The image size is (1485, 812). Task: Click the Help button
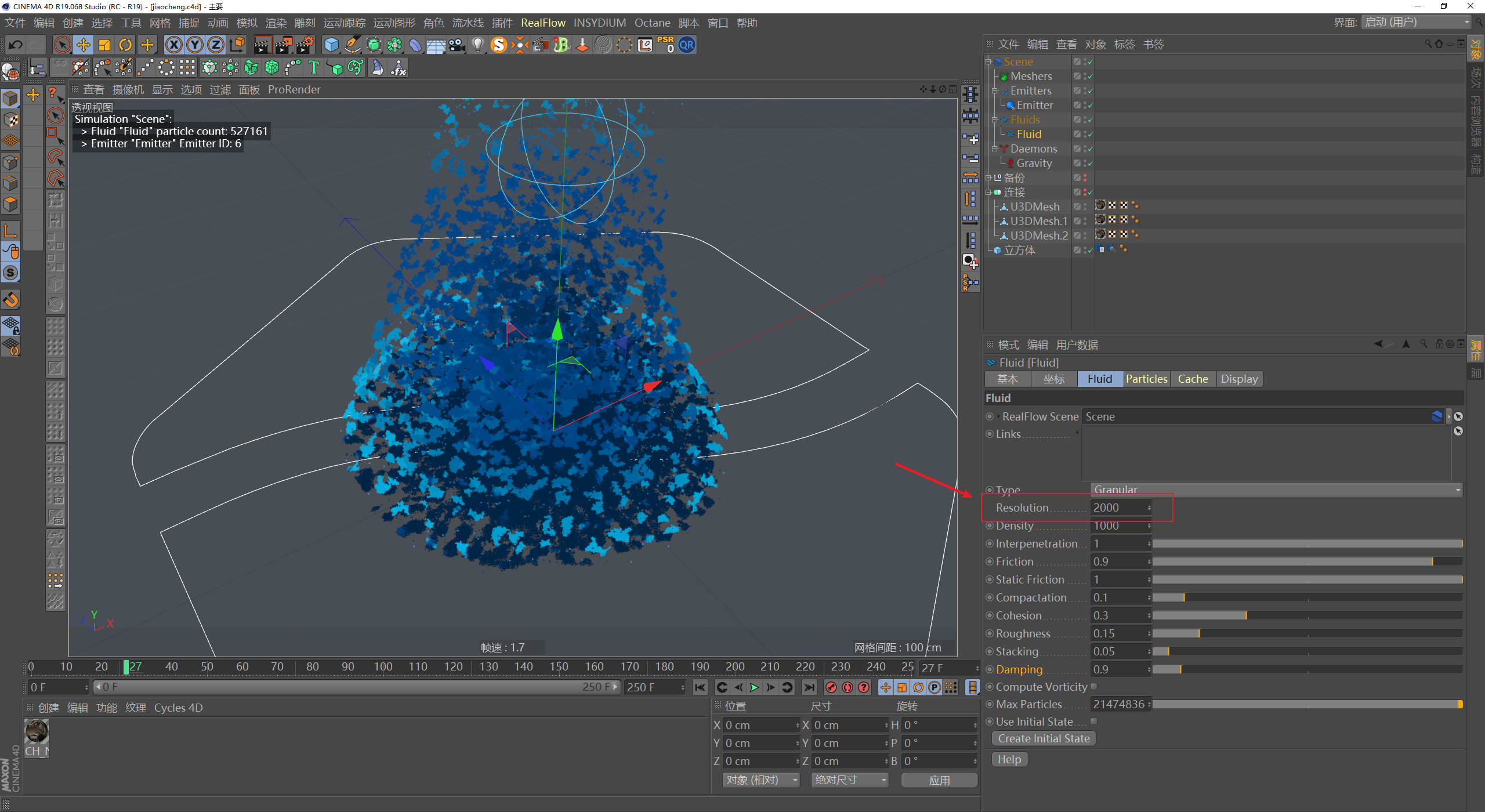(1009, 759)
